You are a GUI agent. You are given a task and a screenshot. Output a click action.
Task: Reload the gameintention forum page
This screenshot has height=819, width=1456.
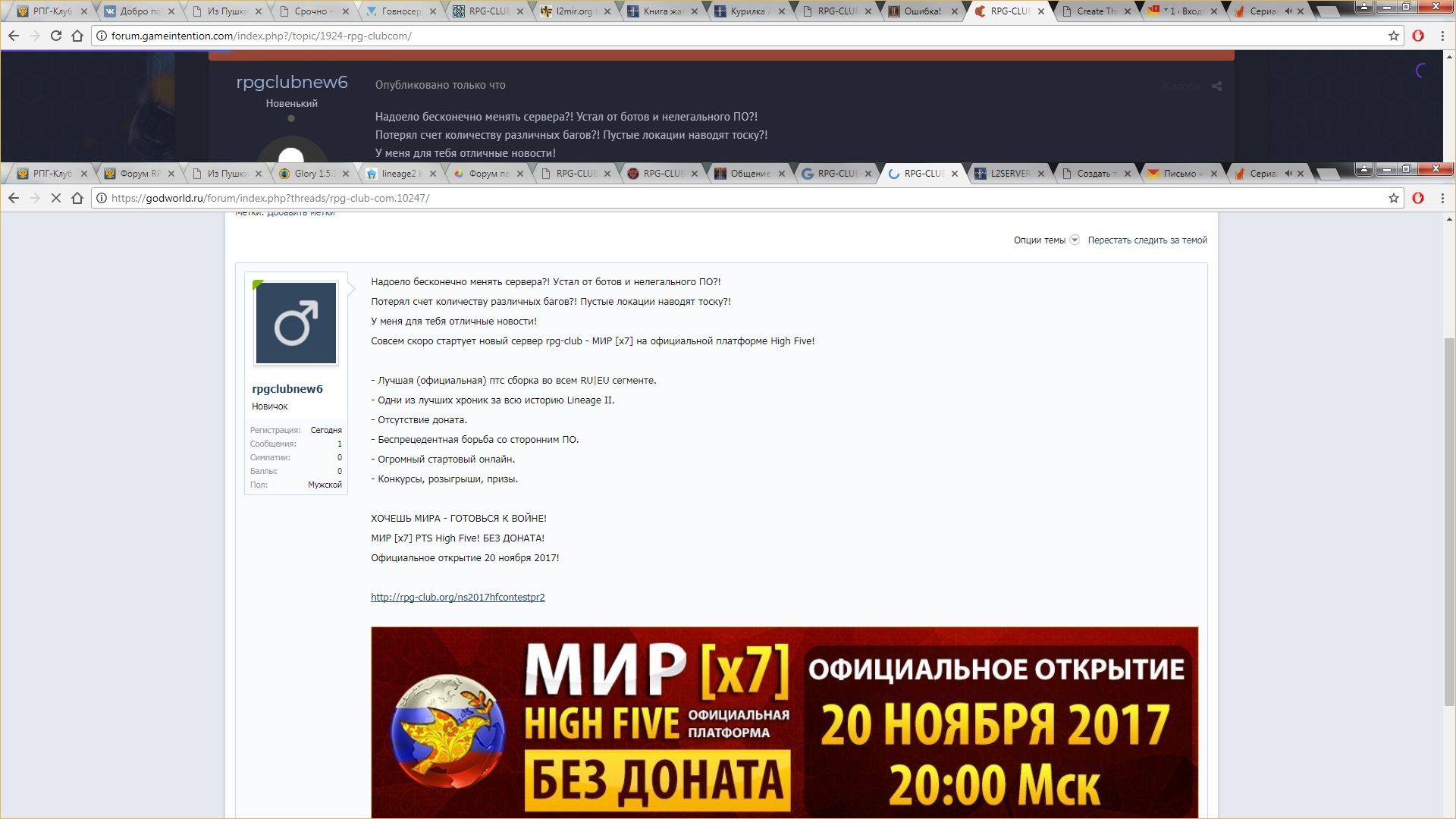pos(55,36)
